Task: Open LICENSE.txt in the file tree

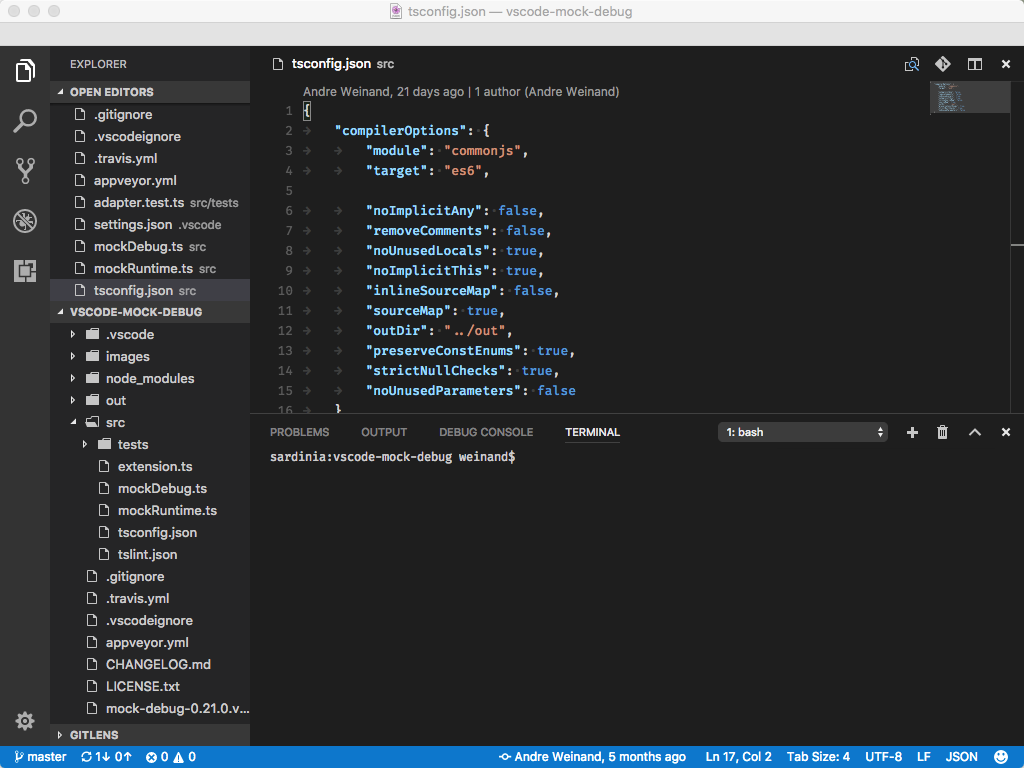Action: pos(150,686)
